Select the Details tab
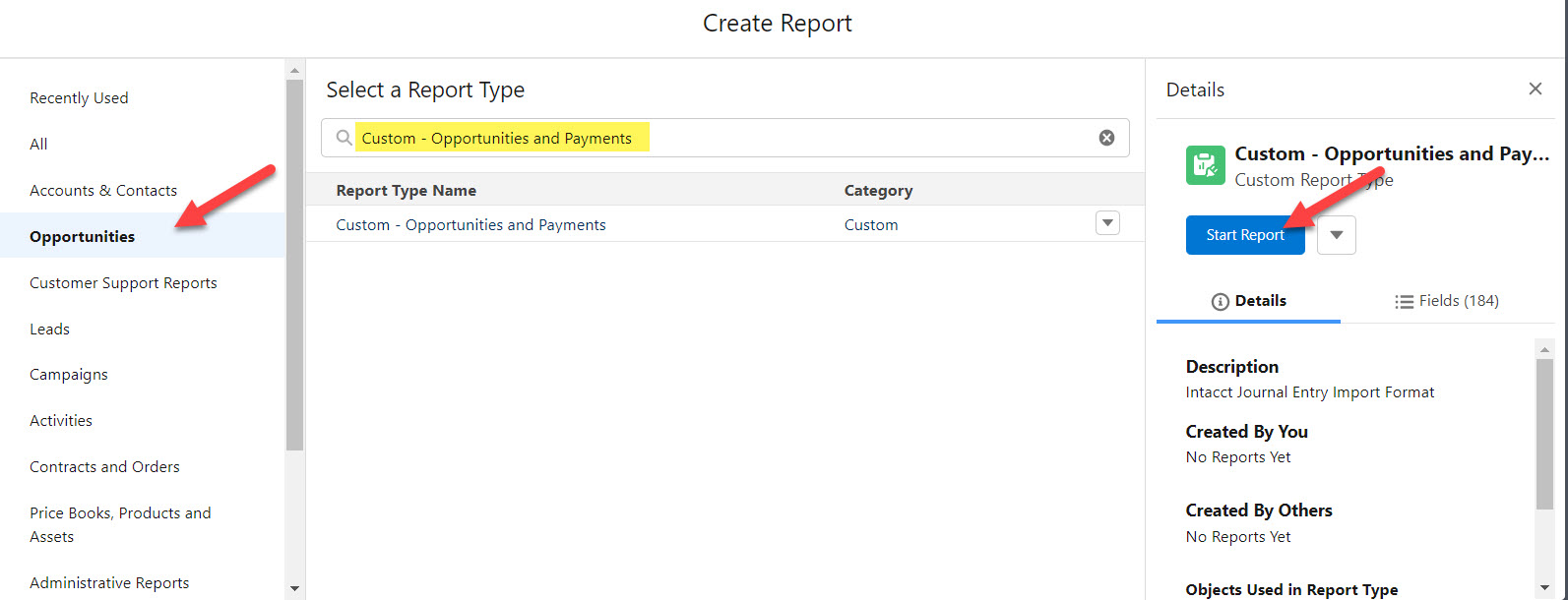 pos(1248,301)
